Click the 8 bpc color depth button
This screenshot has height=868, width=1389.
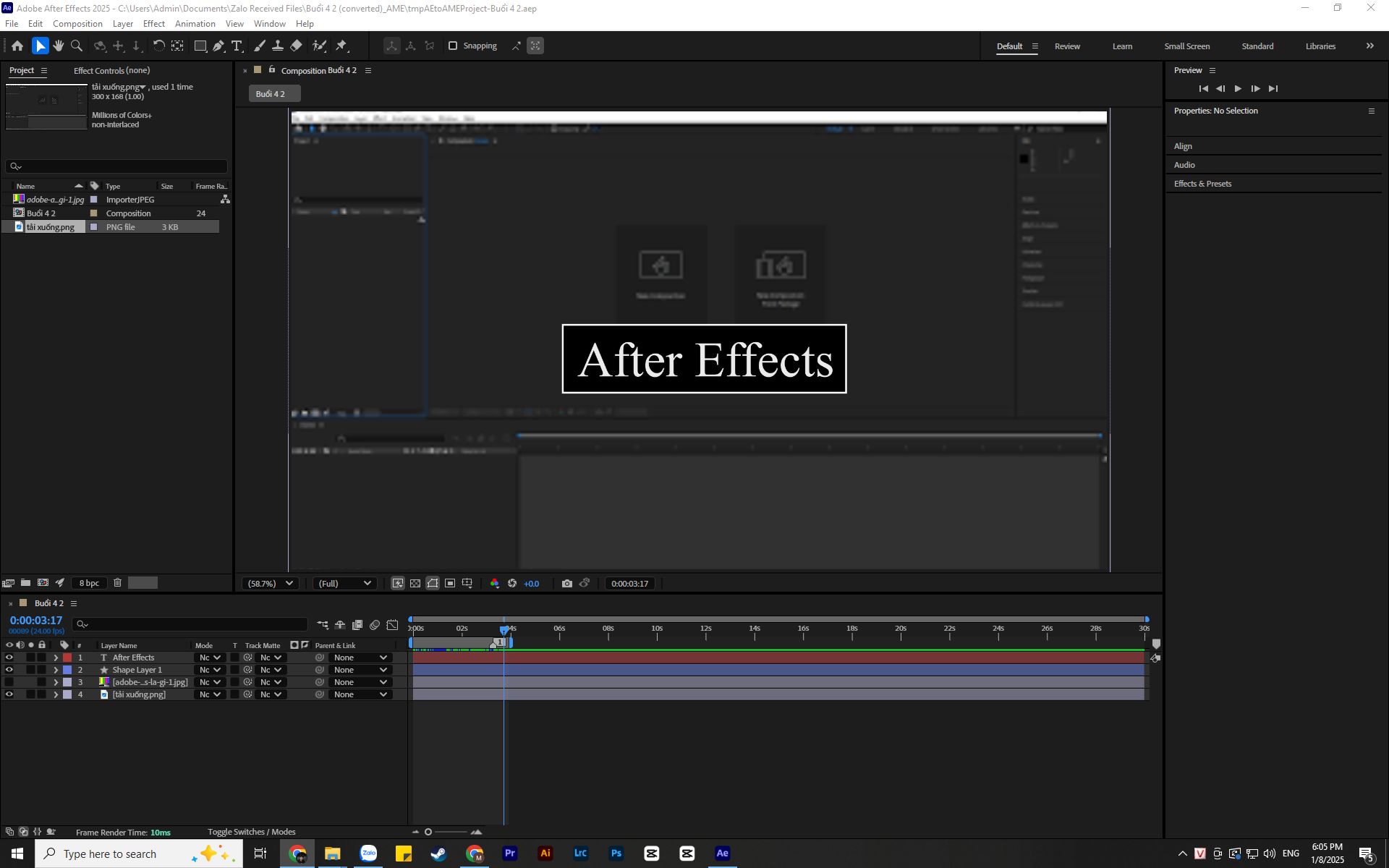pyautogui.click(x=89, y=583)
